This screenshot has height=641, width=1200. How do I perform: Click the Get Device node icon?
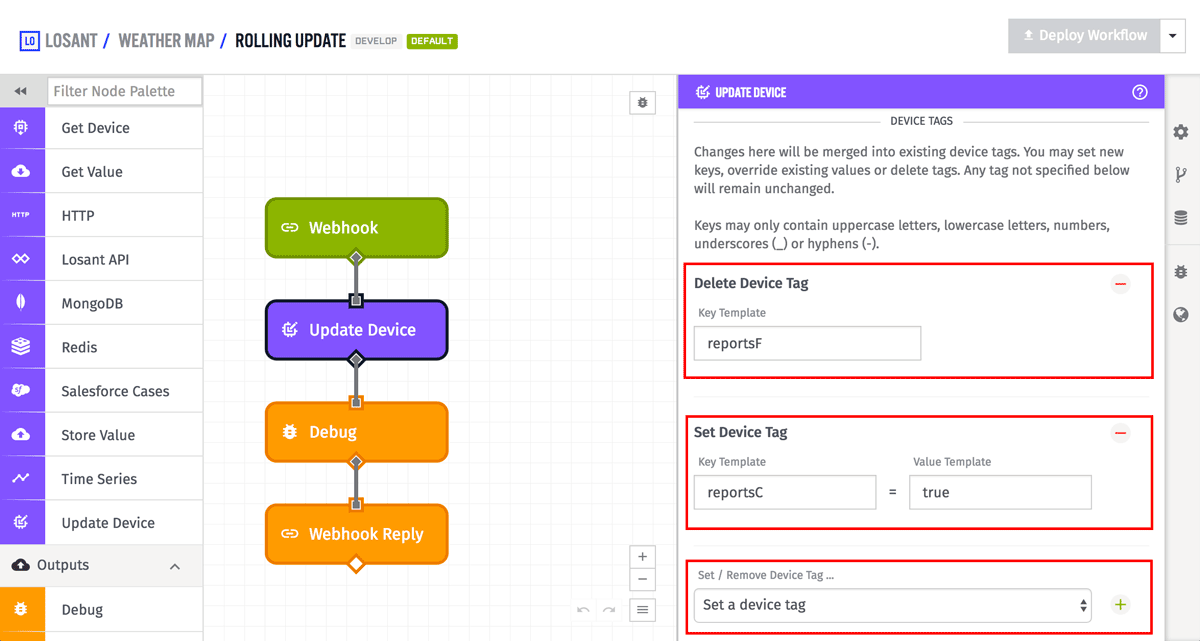21,128
